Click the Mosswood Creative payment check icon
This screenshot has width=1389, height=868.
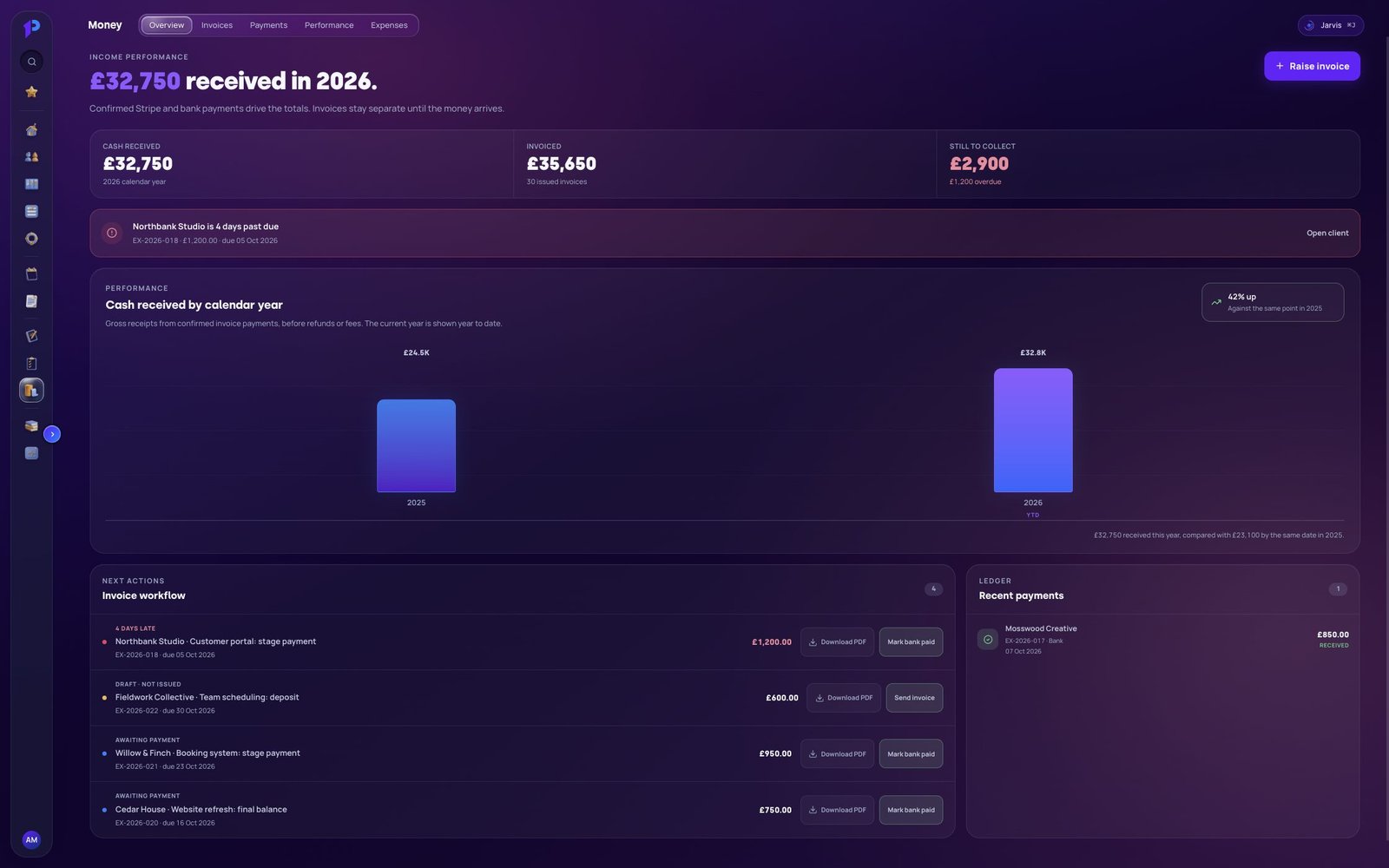[987, 640]
